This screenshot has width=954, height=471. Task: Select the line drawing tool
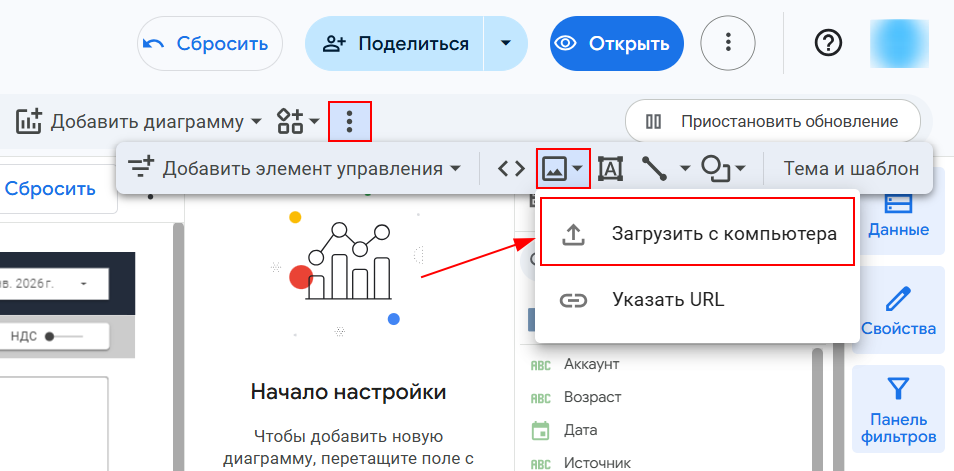click(x=655, y=169)
